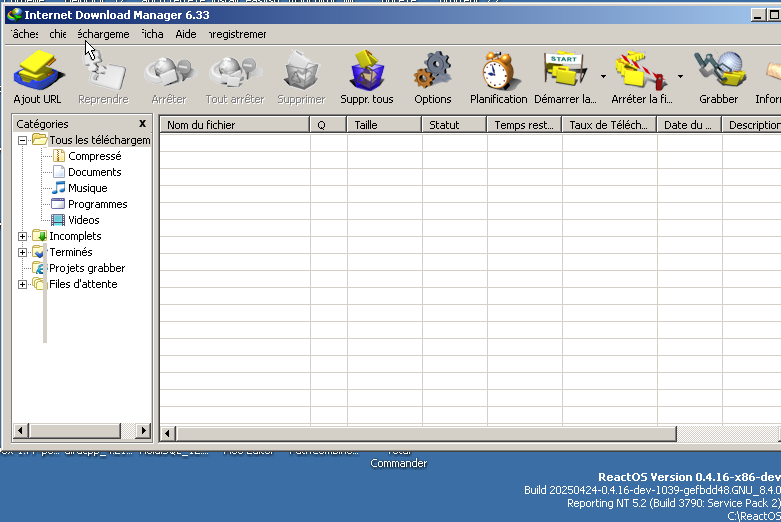Sort by the Taille column header
This screenshot has width=781, height=522.
click(385, 125)
